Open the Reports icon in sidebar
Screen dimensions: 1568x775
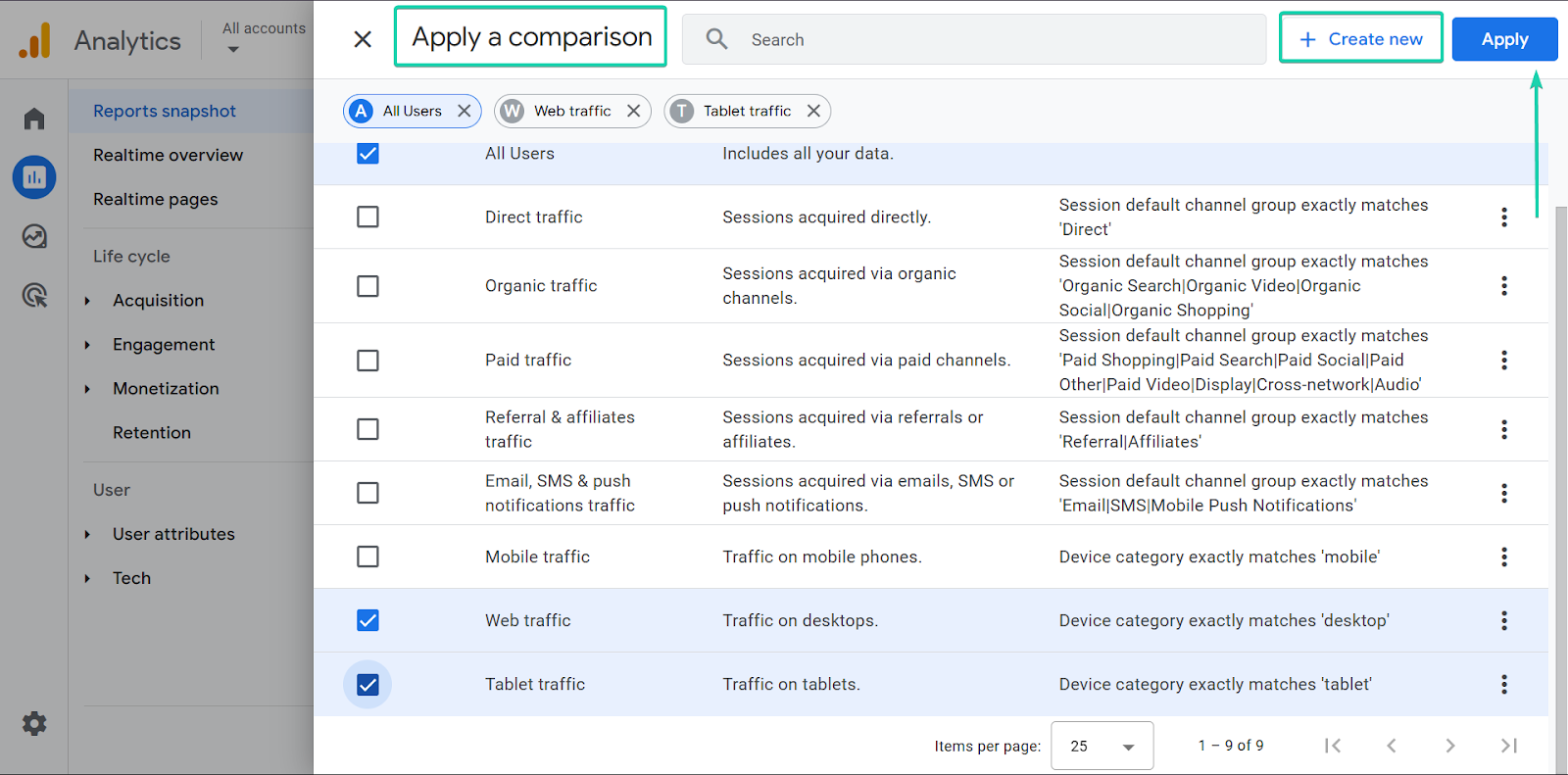(x=34, y=177)
